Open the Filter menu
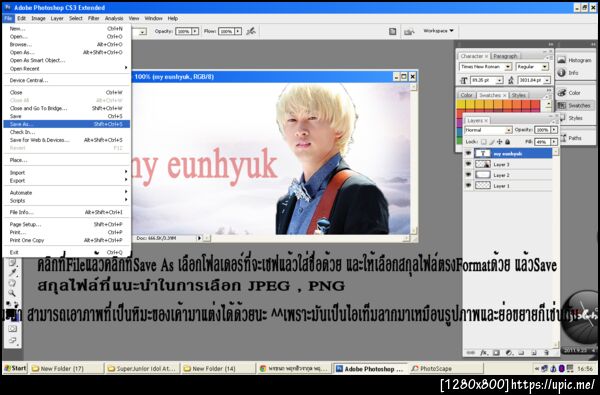 click(93, 18)
